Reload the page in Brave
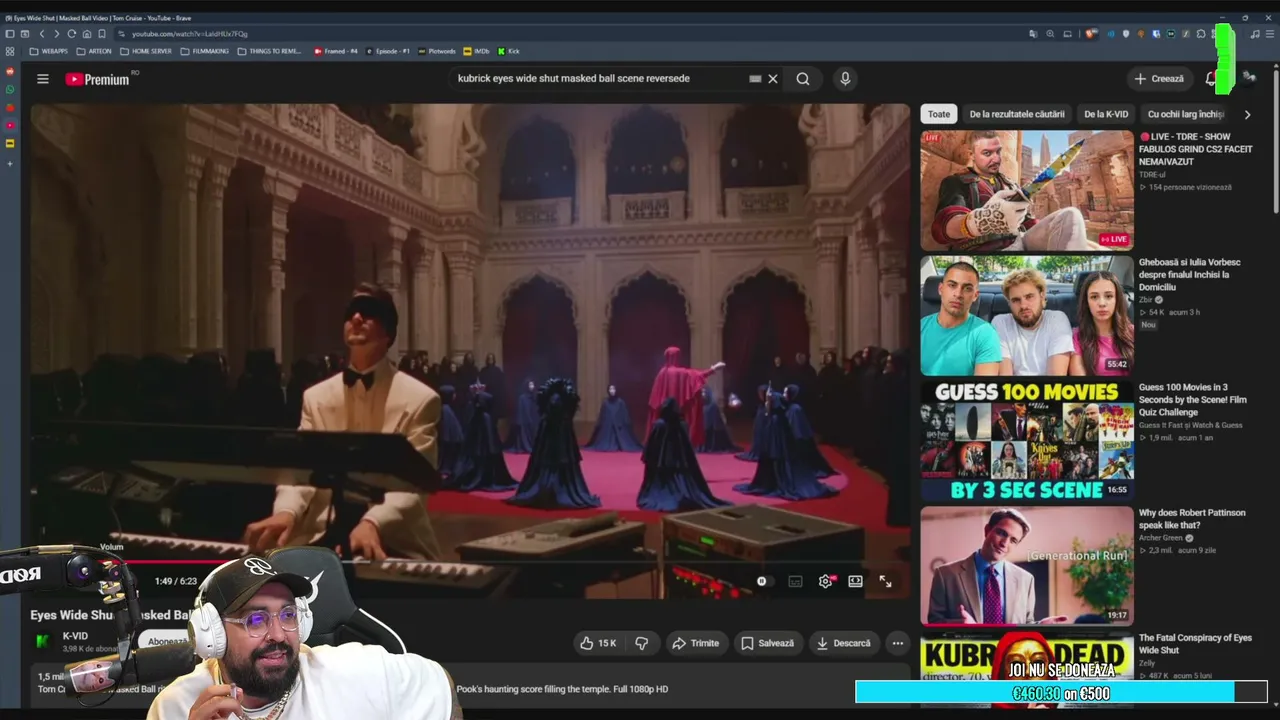Viewport: 1280px width, 720px height. click(71, 34)
